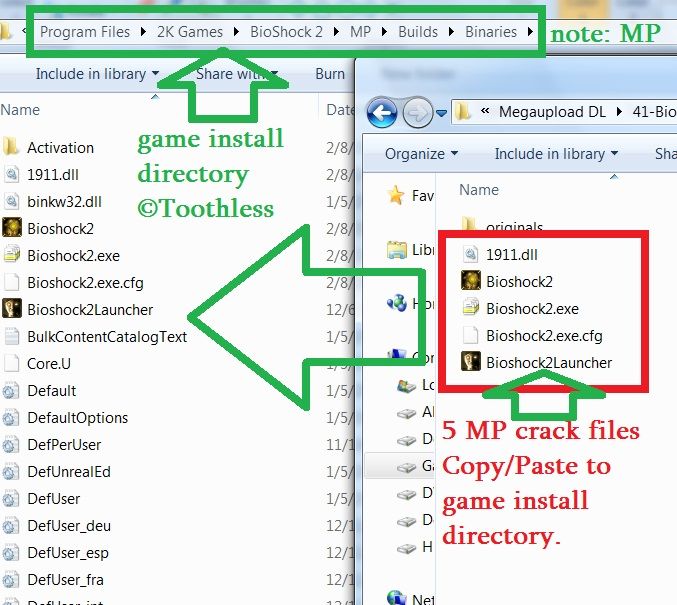Expand the arrow after Builds breadcrumb
The height and width of the screenshot is (605, 677).
[451, 32]
